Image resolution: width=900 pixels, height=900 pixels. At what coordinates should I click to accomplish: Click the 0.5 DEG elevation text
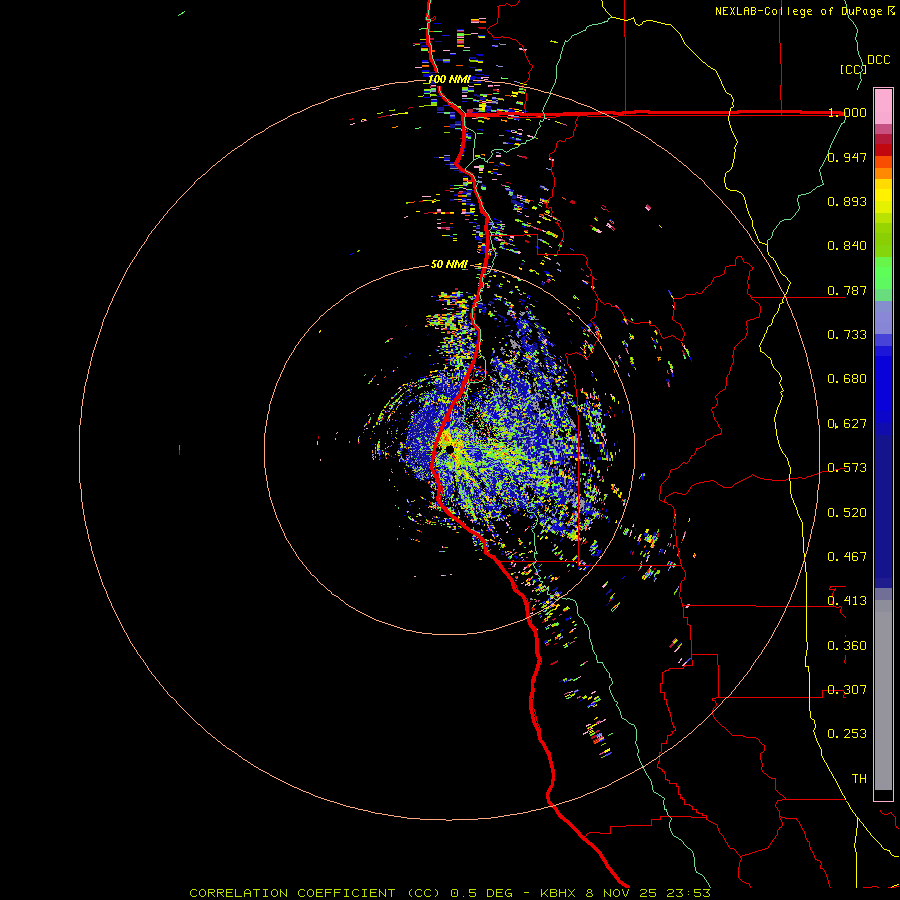(x=482, y=893)
